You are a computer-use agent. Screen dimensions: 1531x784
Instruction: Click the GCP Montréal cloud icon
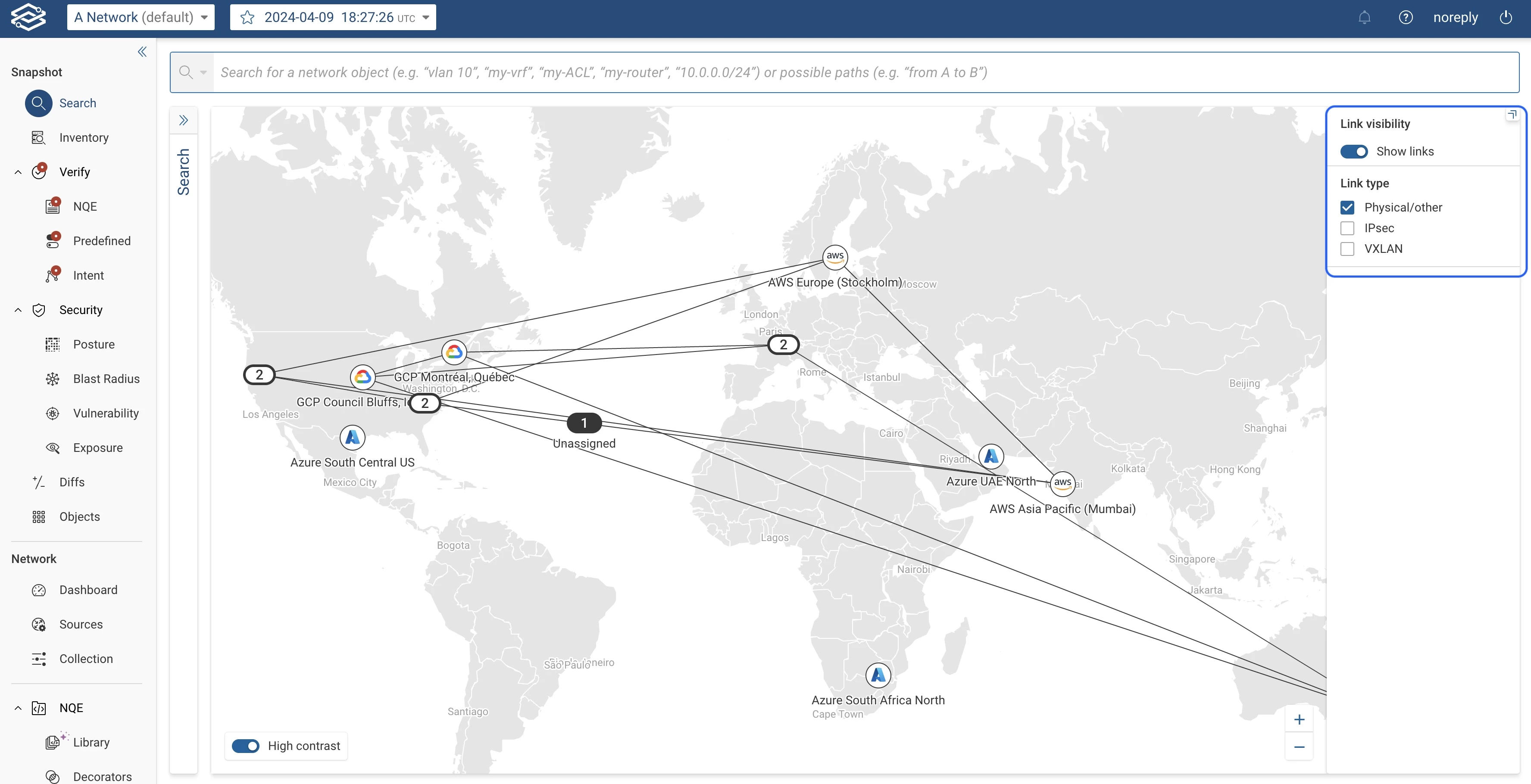[454, 352]
